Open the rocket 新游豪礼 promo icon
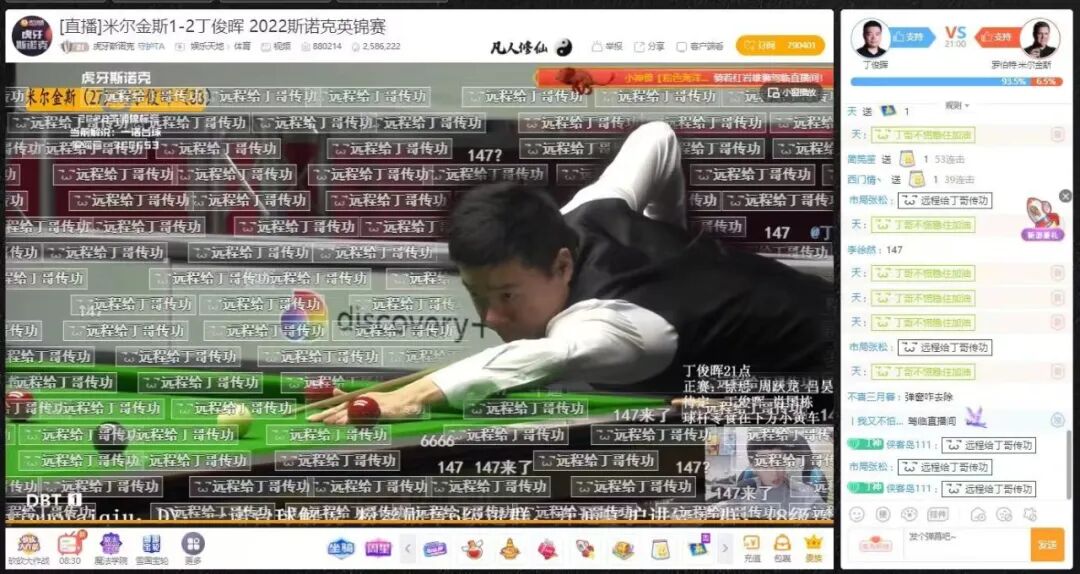The width and height of the screenshot is (1080, 574). click(x=1043, y=220)
